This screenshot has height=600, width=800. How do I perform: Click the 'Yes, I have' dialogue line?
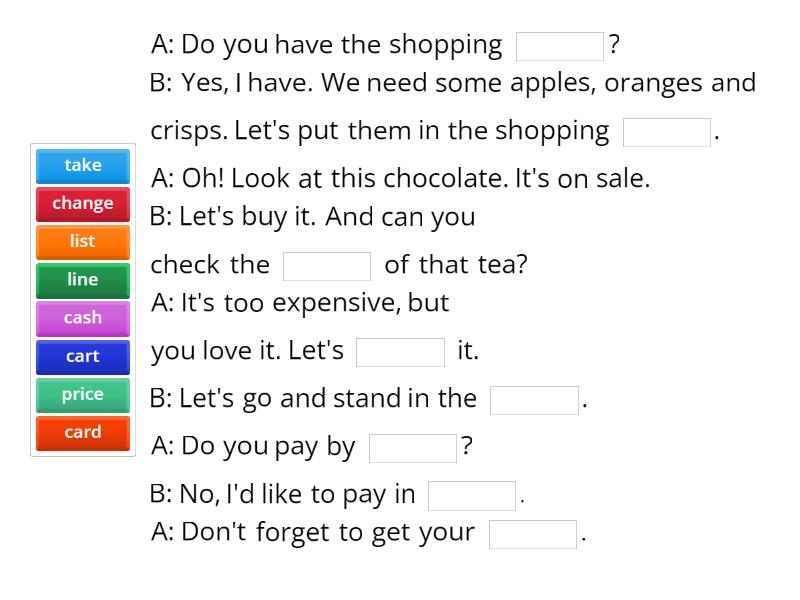[452, 83]
